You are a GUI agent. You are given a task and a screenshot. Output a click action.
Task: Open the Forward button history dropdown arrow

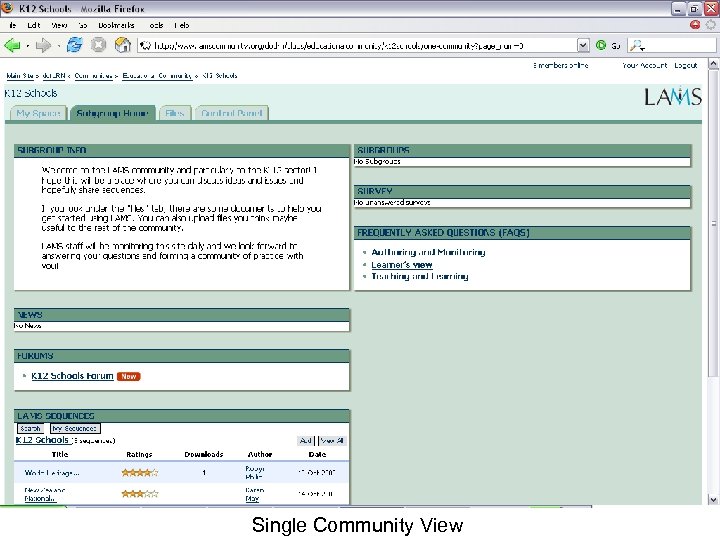click(58, 46)
